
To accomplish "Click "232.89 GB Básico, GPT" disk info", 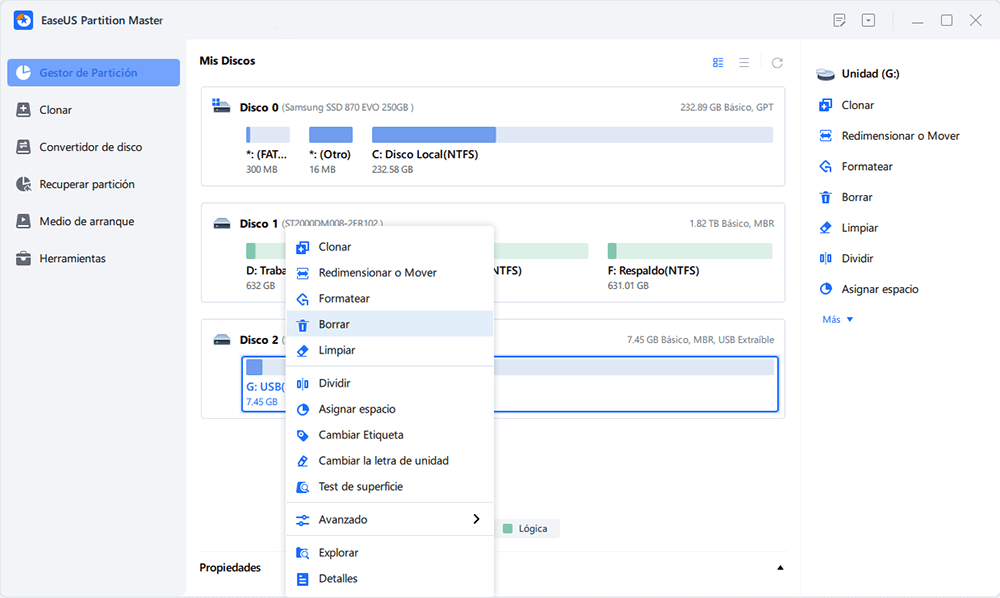I will 726,107.
